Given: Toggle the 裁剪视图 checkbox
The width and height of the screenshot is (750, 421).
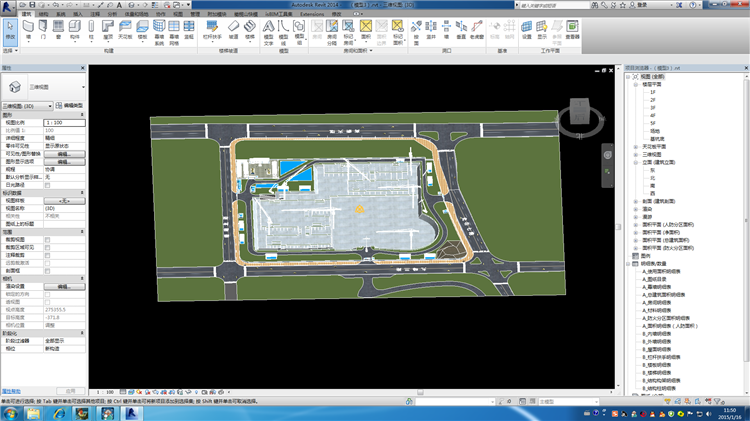Looking at the screenshot, I should click(48, 238).
